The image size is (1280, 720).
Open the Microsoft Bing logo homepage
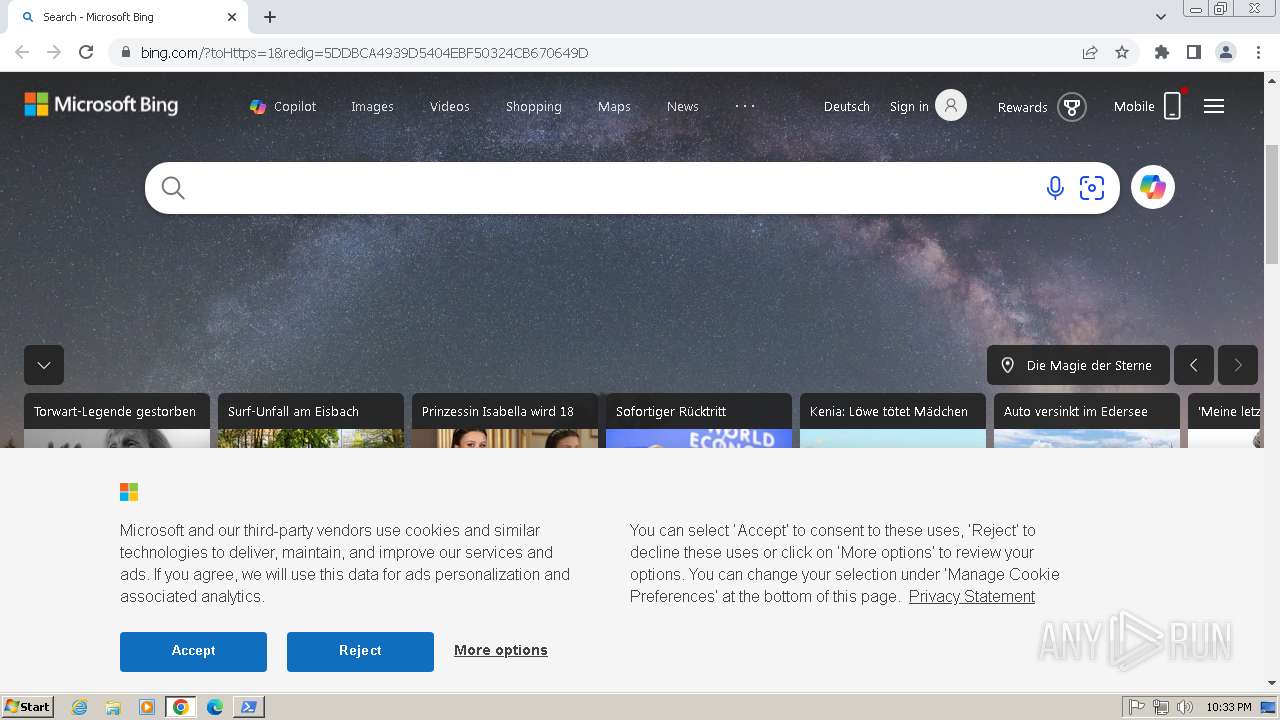click(101, 104)
